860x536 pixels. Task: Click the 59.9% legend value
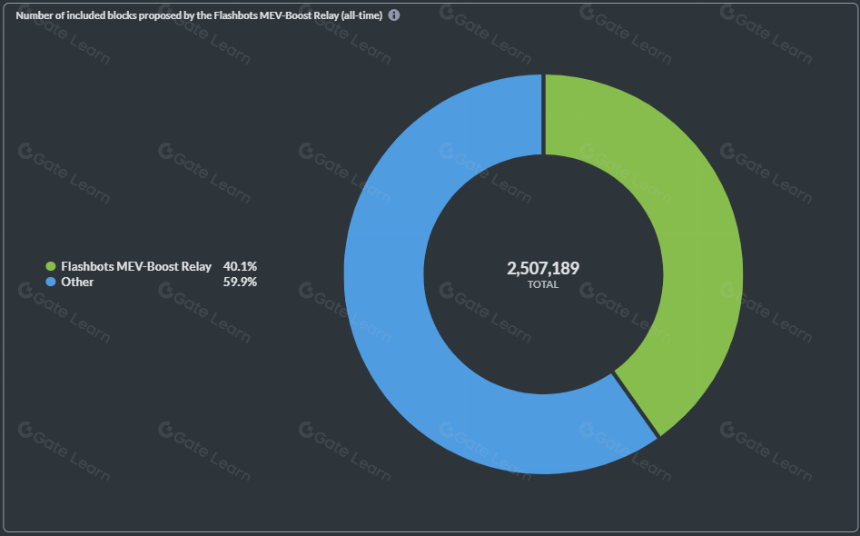[240, 282]
